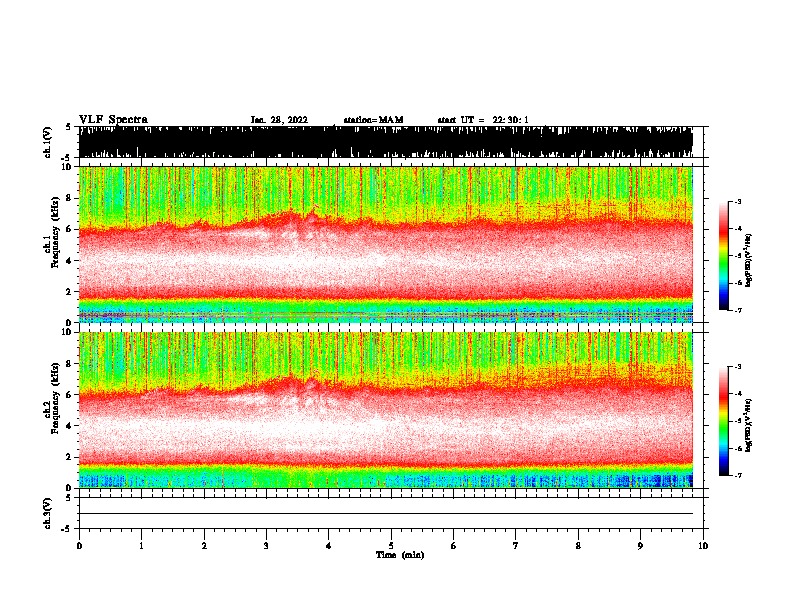
Task: Click time axis tick label "7"
Action: point(516,546)
